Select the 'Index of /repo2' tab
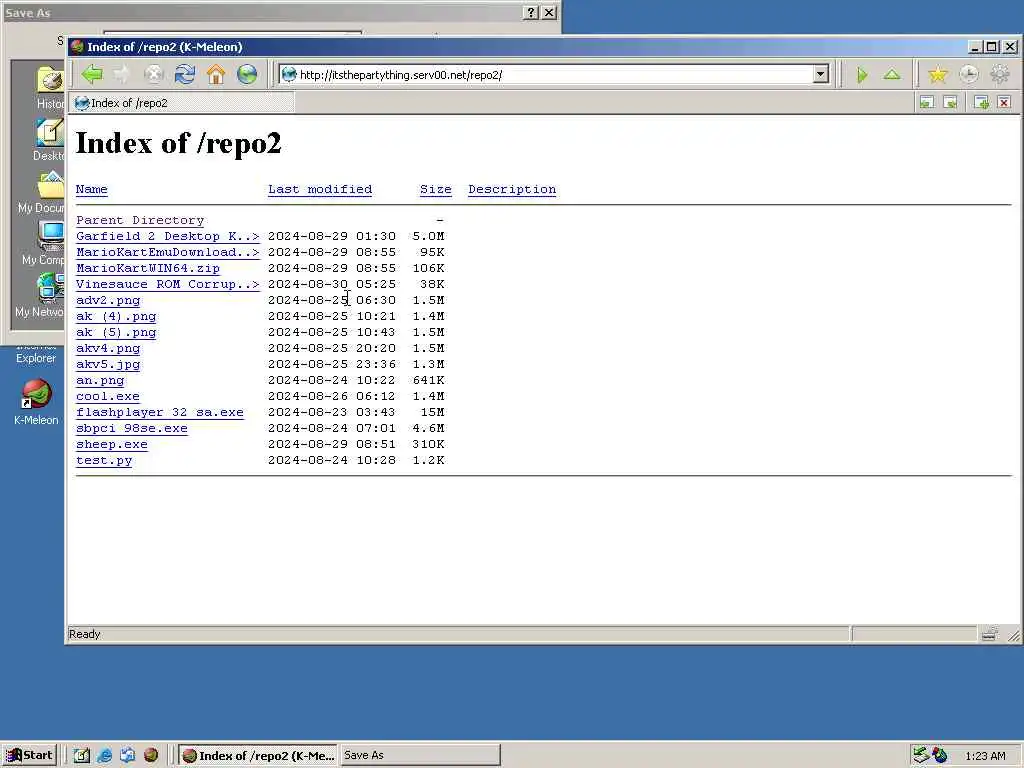Screen dimensions: 1024x768 pyautogui.click(x=183, y=103)
